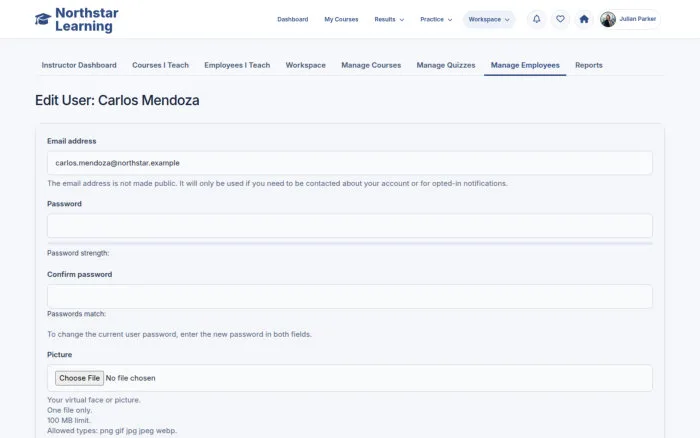The image size is (700, 438).
Task: Open the Manage Quizzes tab
Action: pos(446,65)
